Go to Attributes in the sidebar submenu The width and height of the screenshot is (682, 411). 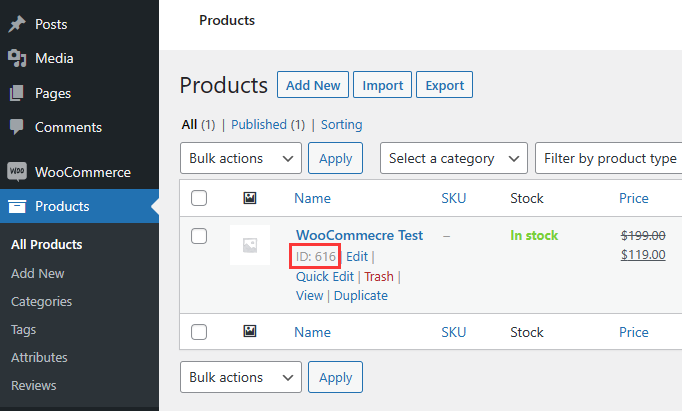point(39,357)
